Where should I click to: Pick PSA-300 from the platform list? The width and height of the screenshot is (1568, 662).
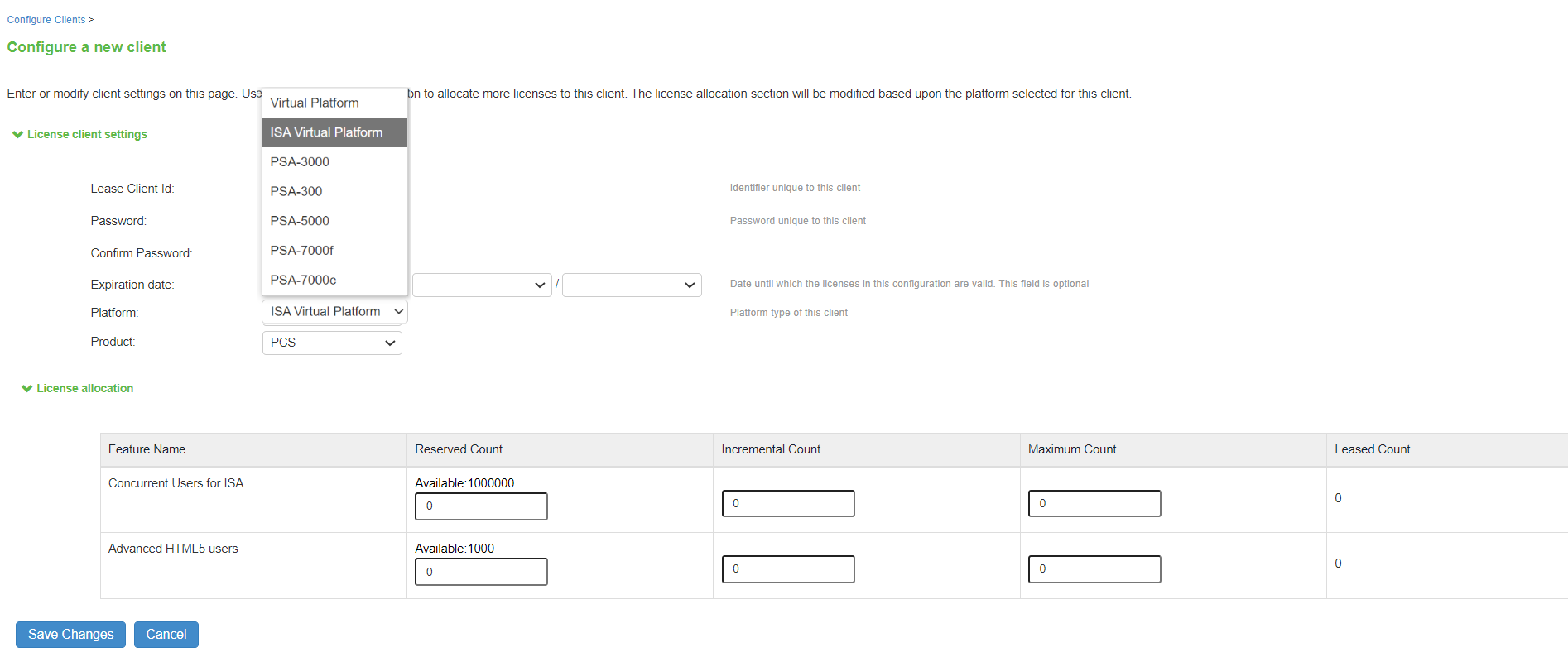pos(334,191)
